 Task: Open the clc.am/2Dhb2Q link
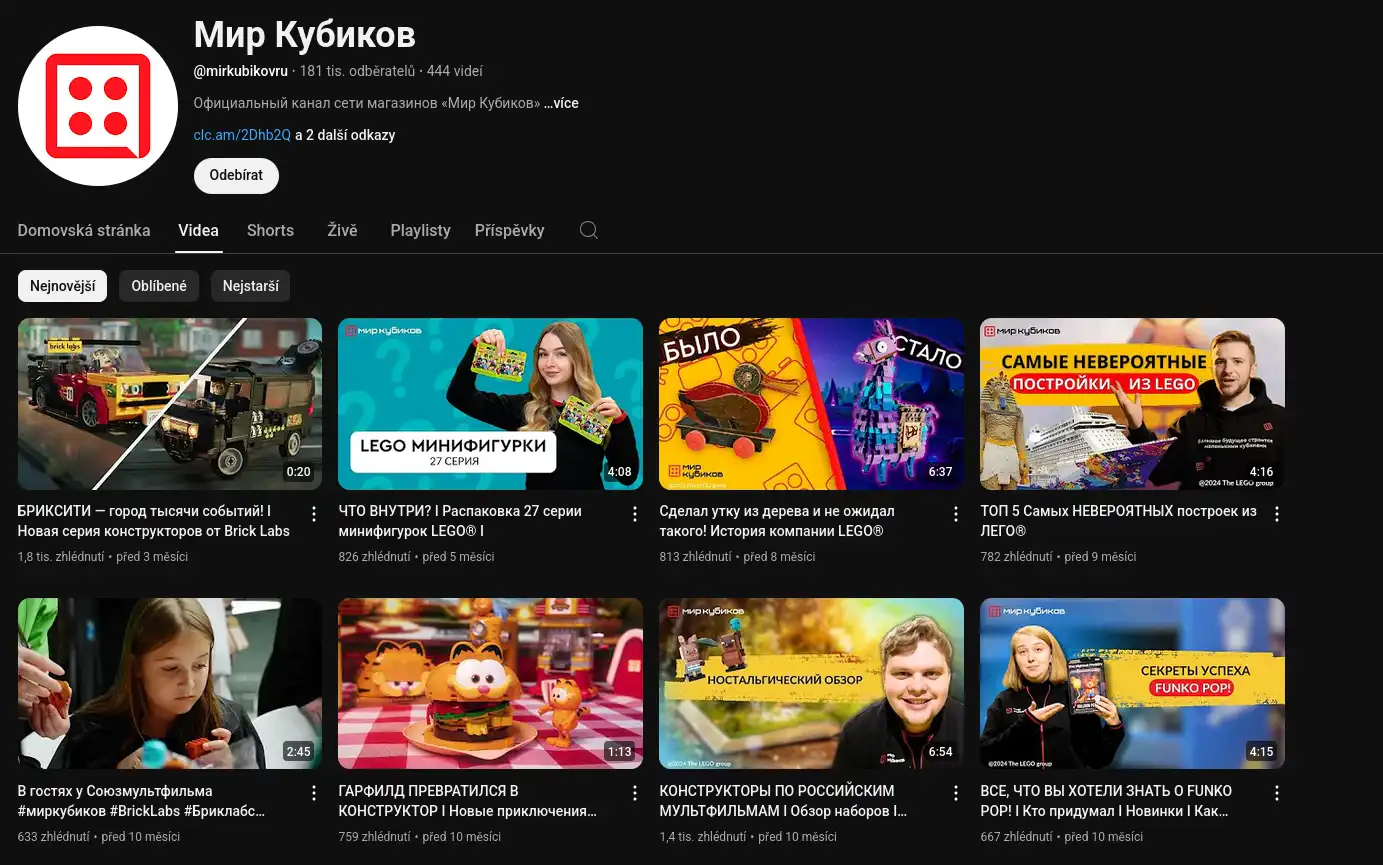tap(242, 135)
